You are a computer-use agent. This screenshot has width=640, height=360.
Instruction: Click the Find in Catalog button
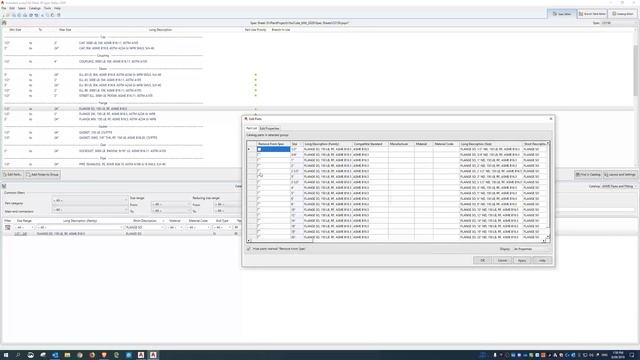point(588,175)
